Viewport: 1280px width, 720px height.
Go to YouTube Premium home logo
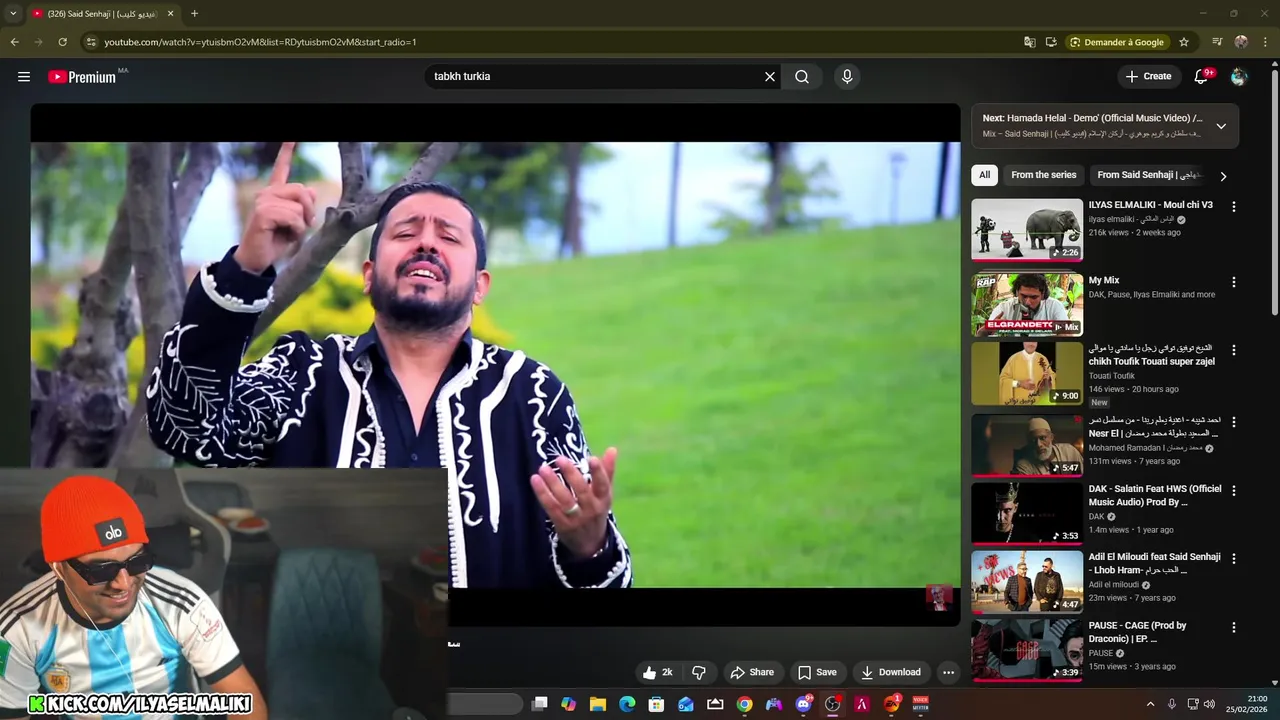pos(82,77)
